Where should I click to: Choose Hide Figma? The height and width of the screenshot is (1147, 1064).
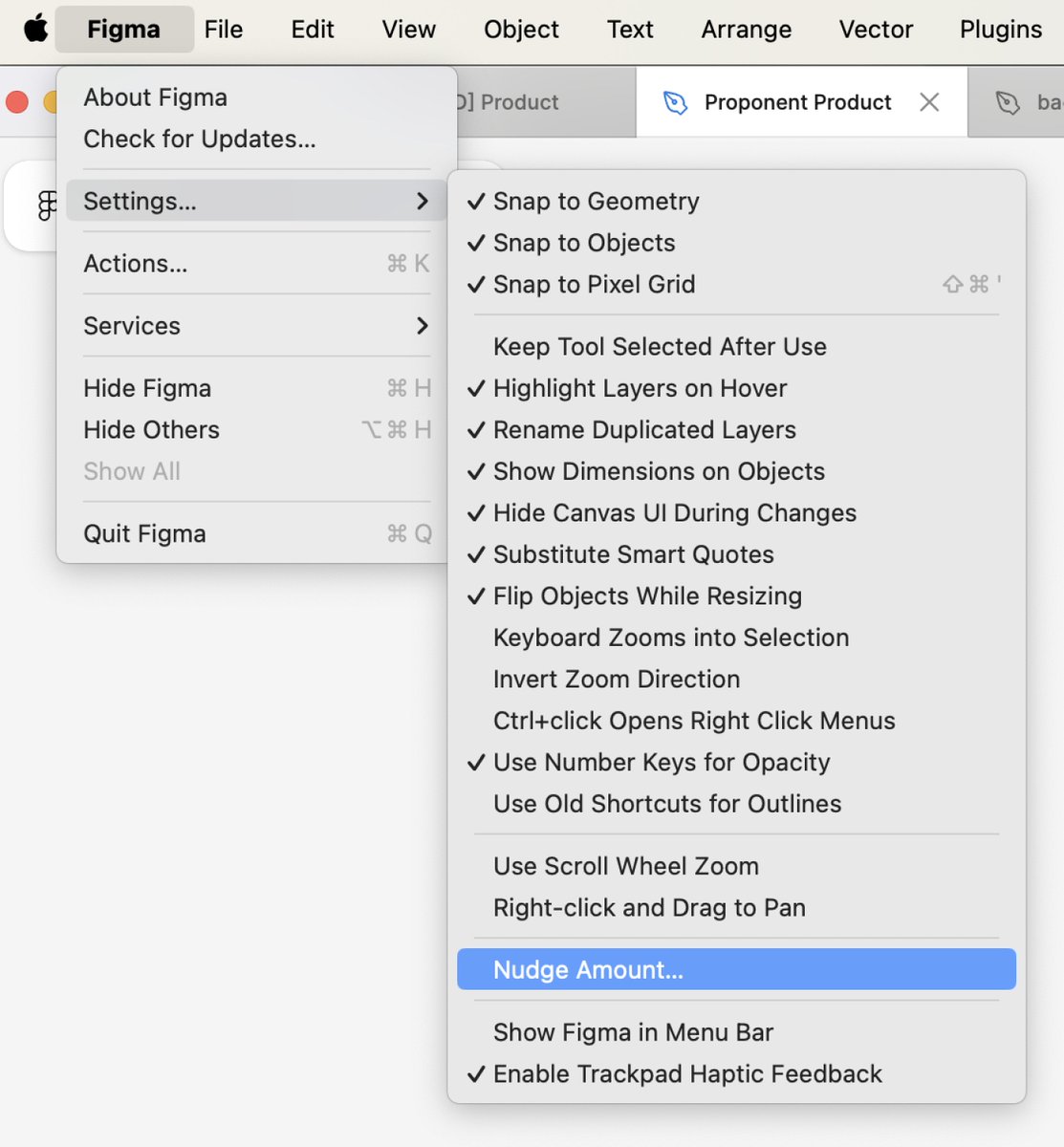256,388
